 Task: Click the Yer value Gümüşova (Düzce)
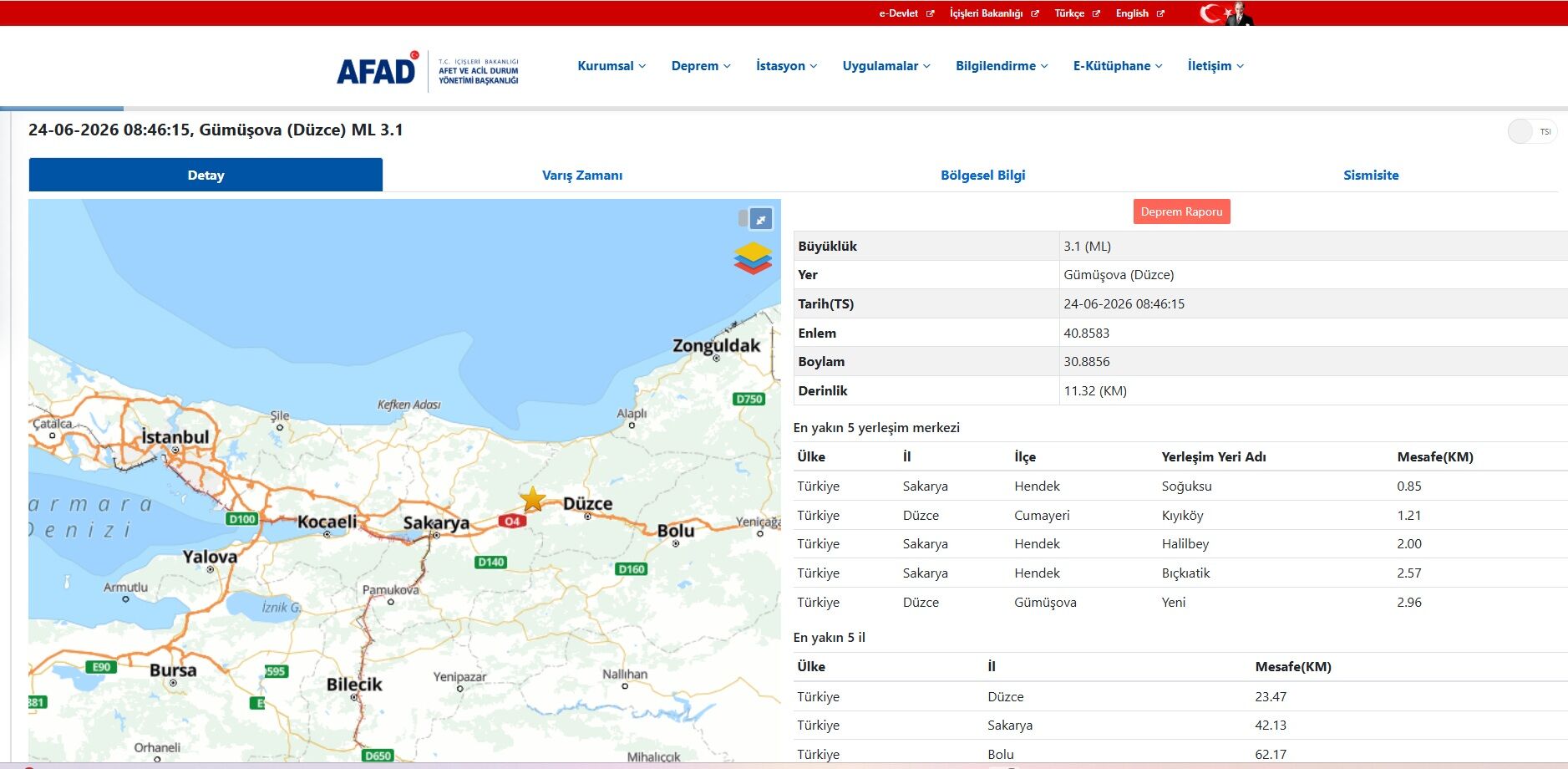[1118, 275]
